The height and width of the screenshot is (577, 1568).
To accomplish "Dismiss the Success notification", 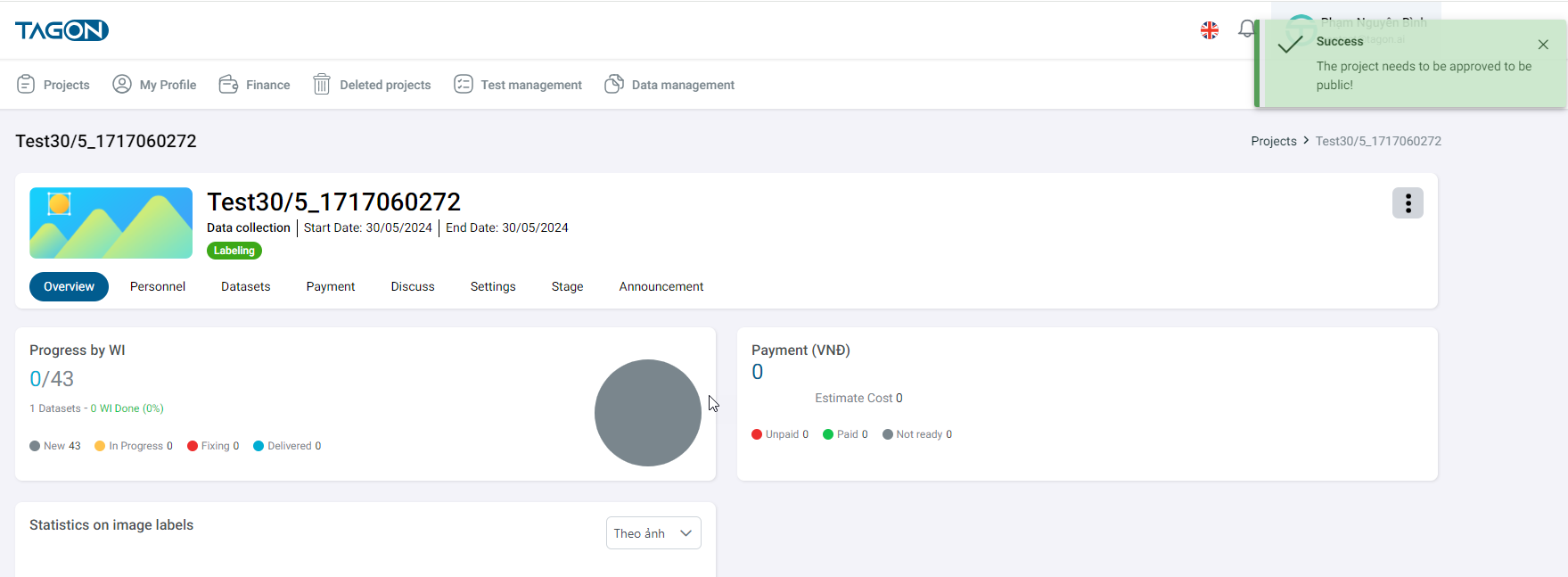I will coord(1543,45).
